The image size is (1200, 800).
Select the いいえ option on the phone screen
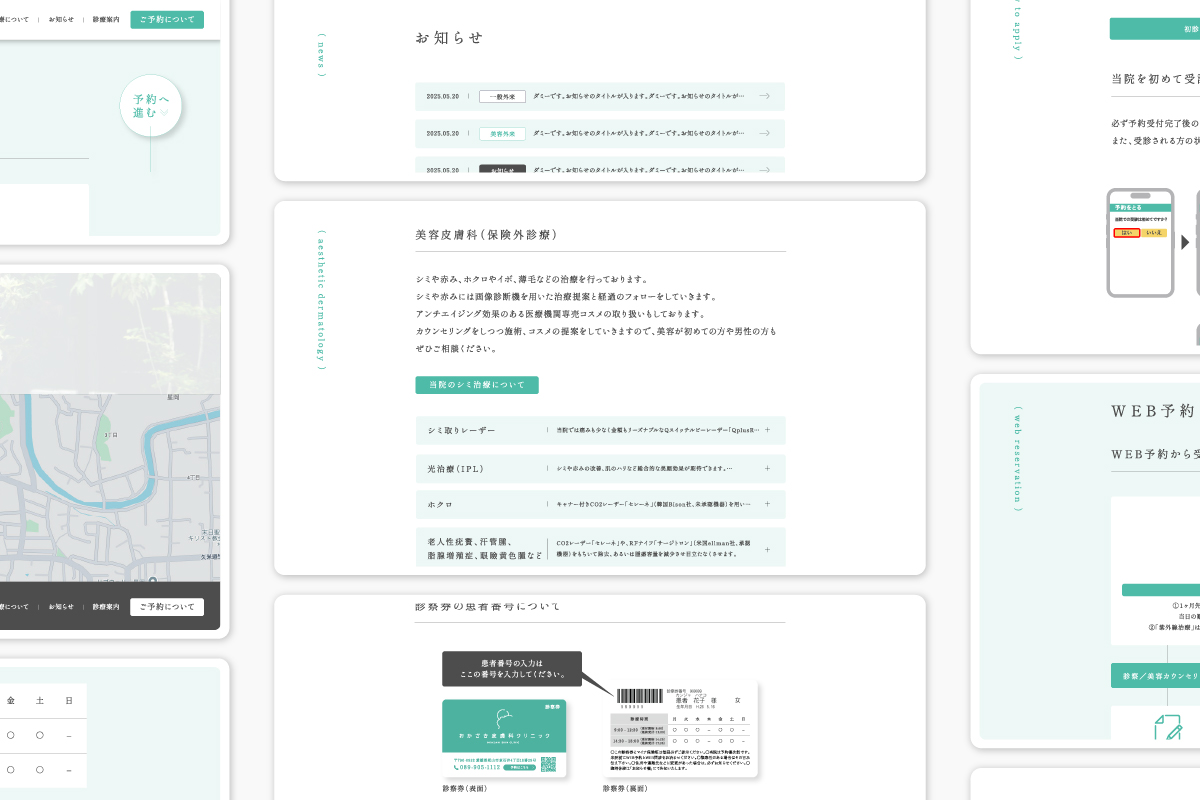[1154, 233]
